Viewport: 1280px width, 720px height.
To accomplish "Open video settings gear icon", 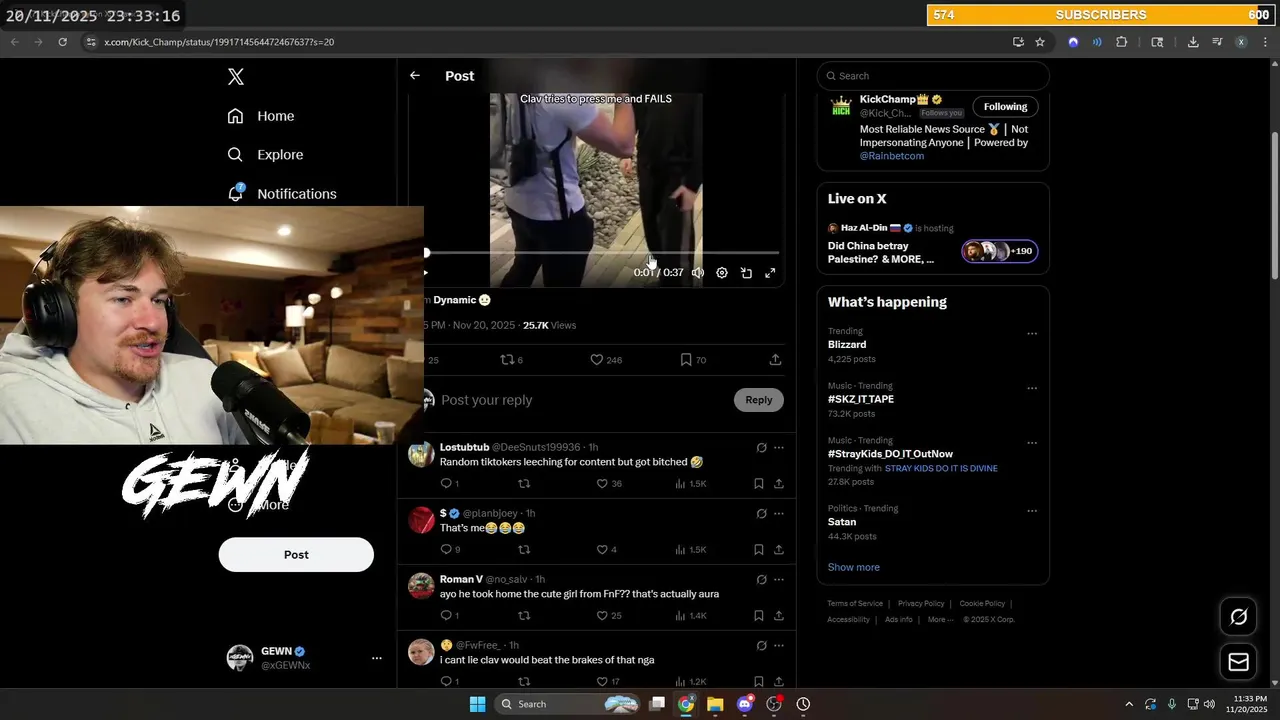I will tap(722, 273).
